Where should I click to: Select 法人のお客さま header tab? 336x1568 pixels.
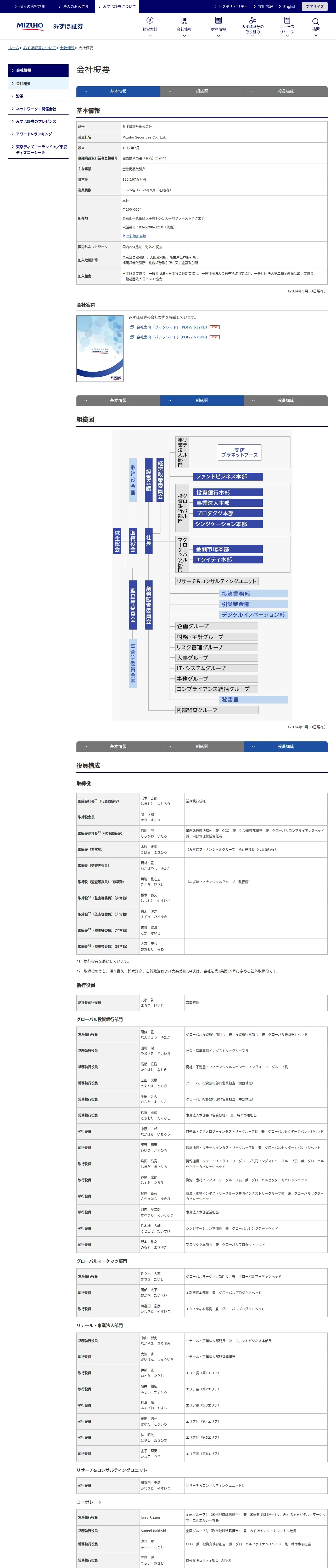pyautogui.click(x=73, y=7)
